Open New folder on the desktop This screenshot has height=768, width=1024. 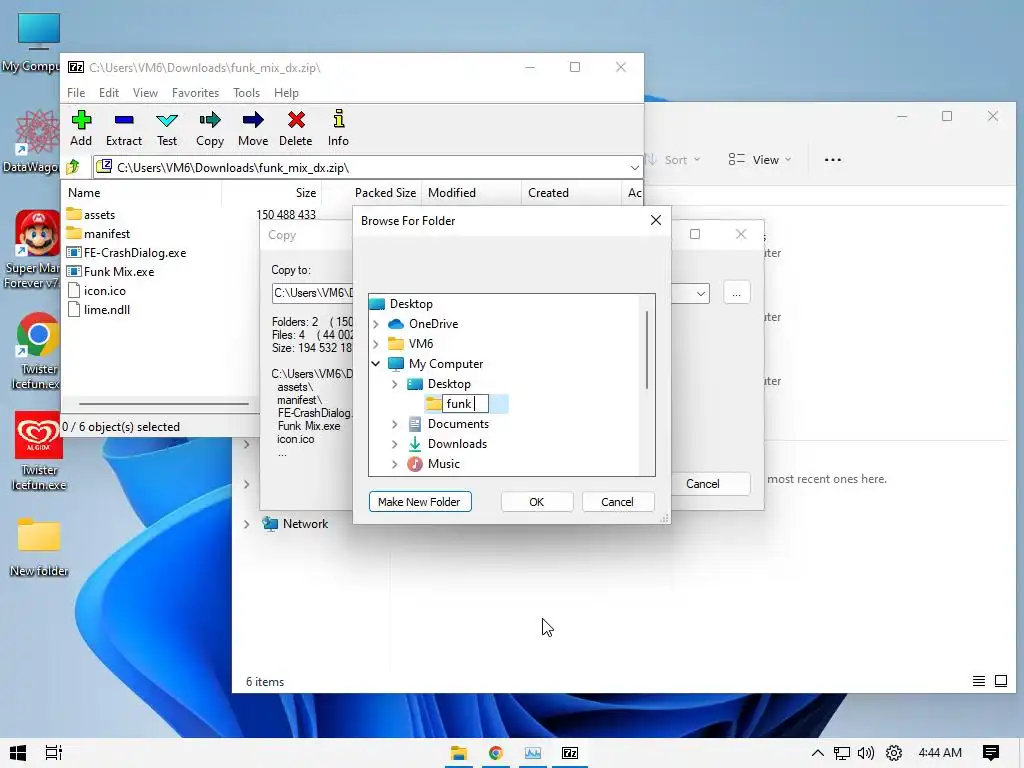[39, 547]
